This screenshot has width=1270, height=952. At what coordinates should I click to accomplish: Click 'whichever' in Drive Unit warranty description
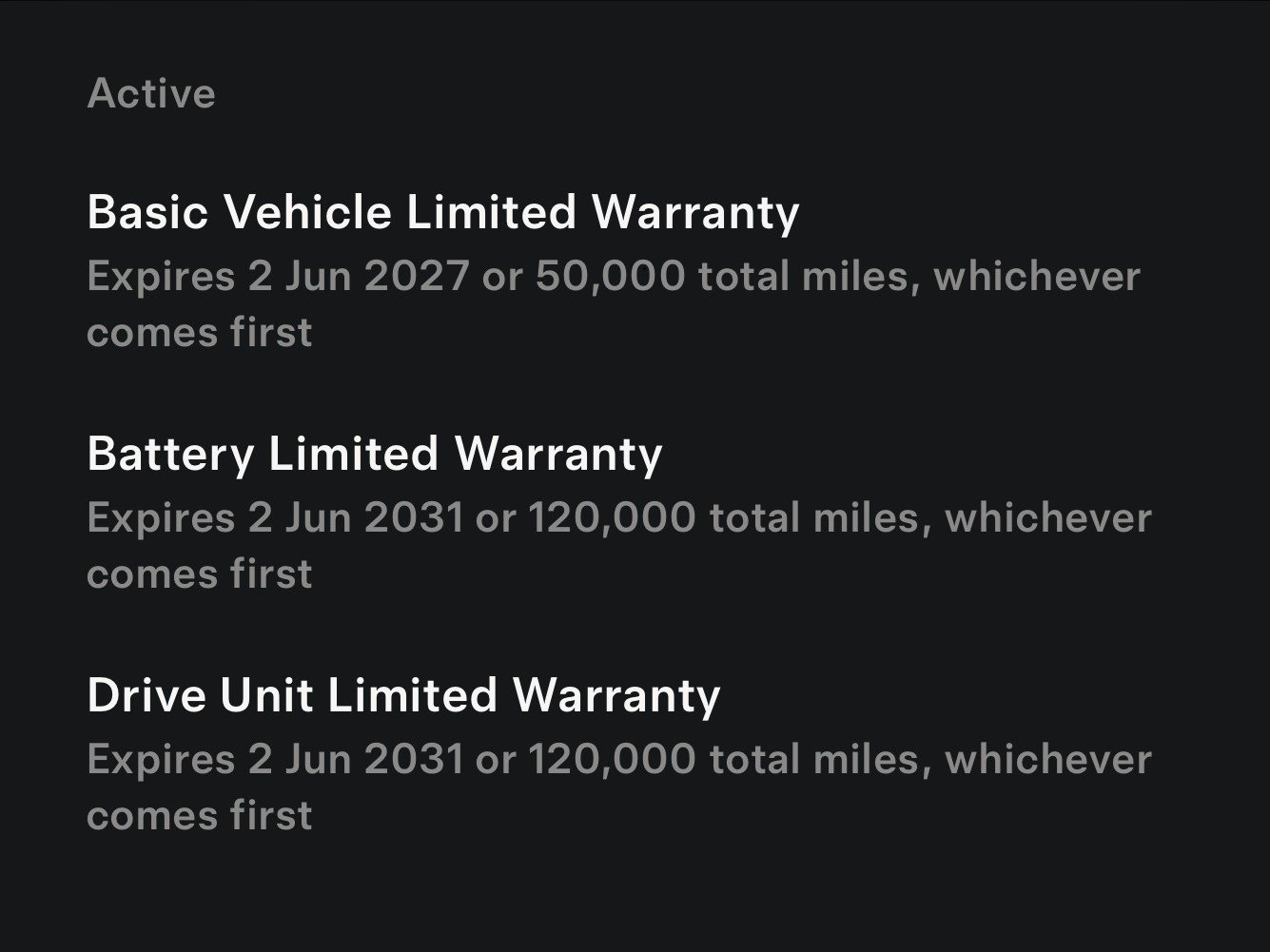(x=1047, y=760)
